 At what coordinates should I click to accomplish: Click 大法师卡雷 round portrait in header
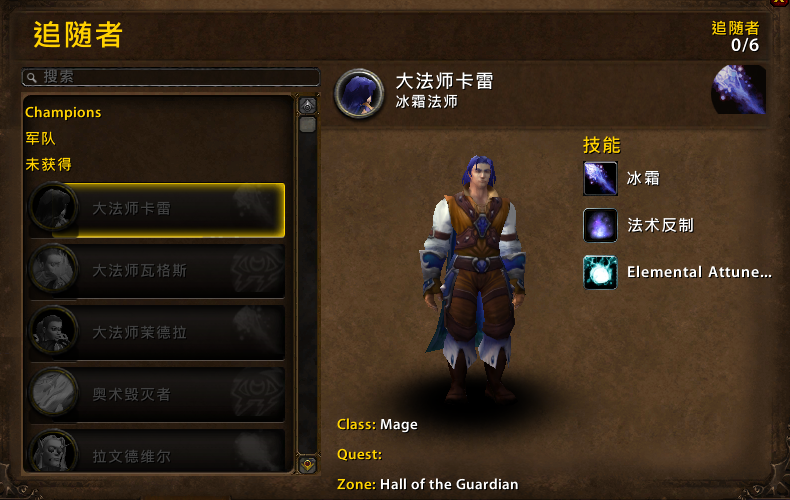[359, 94]
